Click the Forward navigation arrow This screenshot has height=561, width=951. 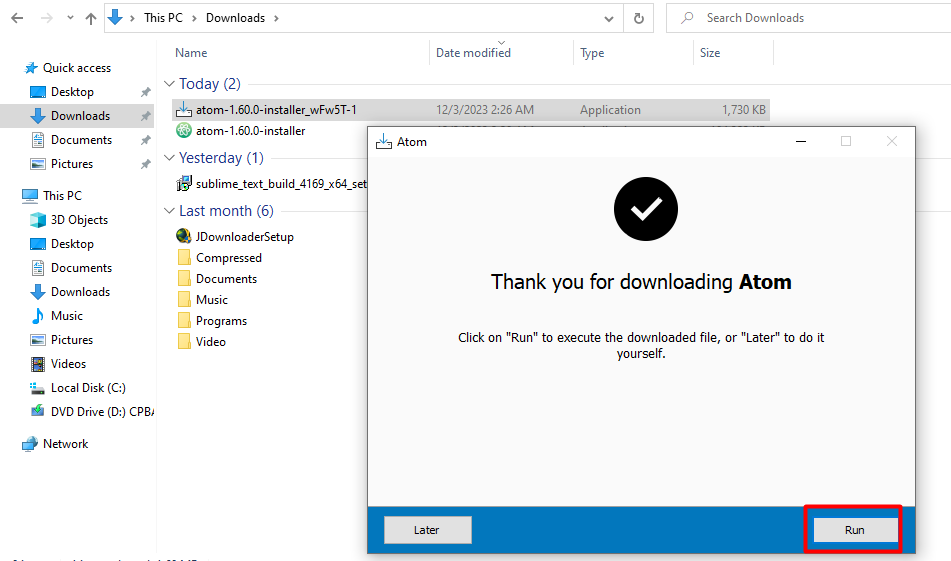click(x=47, y=18)
